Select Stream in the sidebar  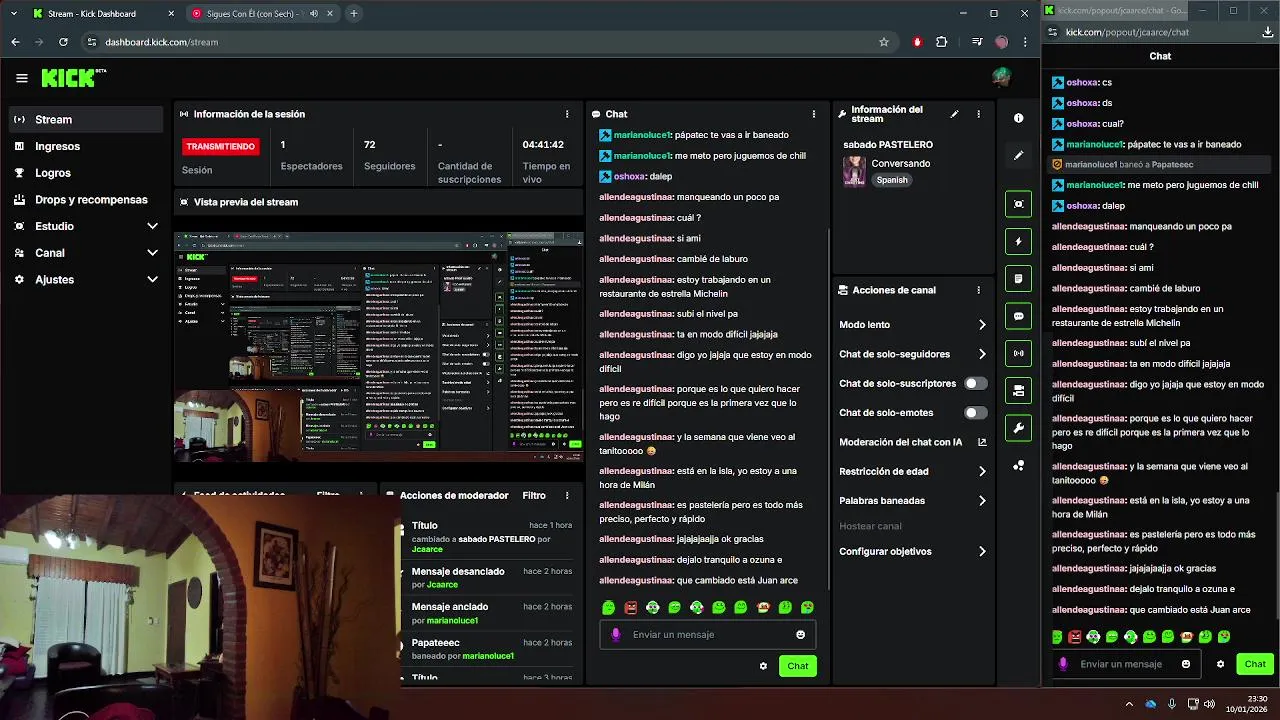[x=86, y=119]
